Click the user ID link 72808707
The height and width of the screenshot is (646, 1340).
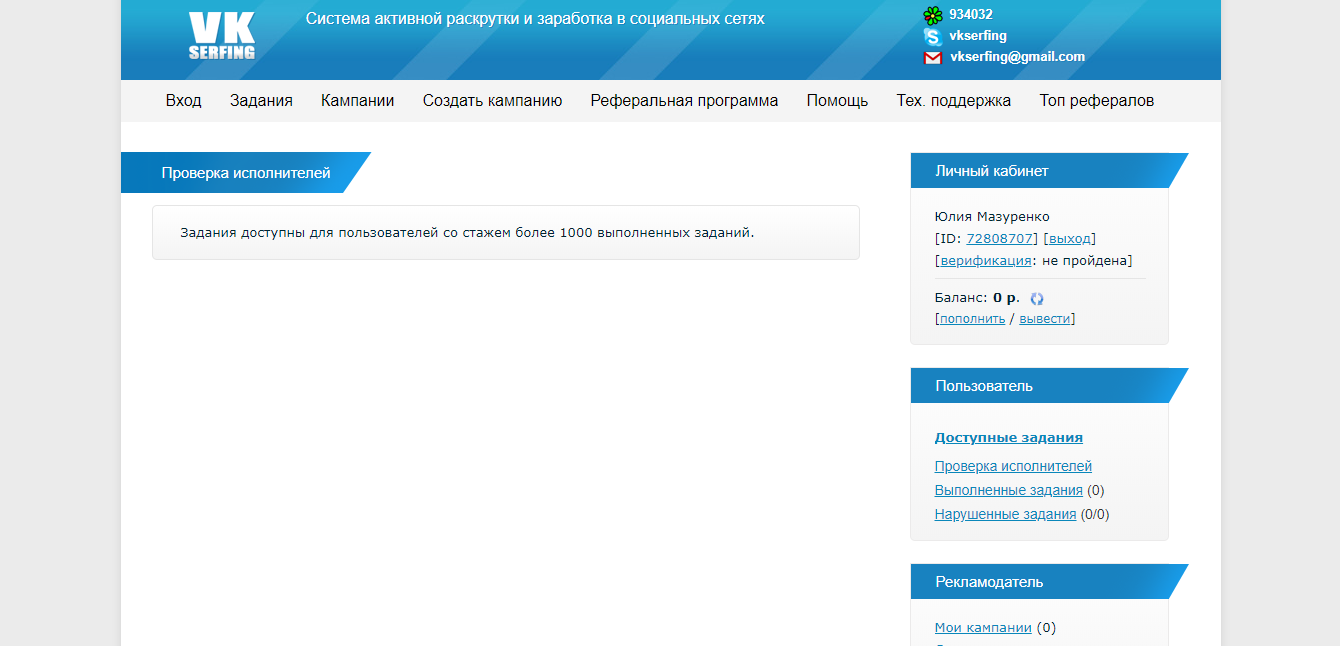(999, 239)
